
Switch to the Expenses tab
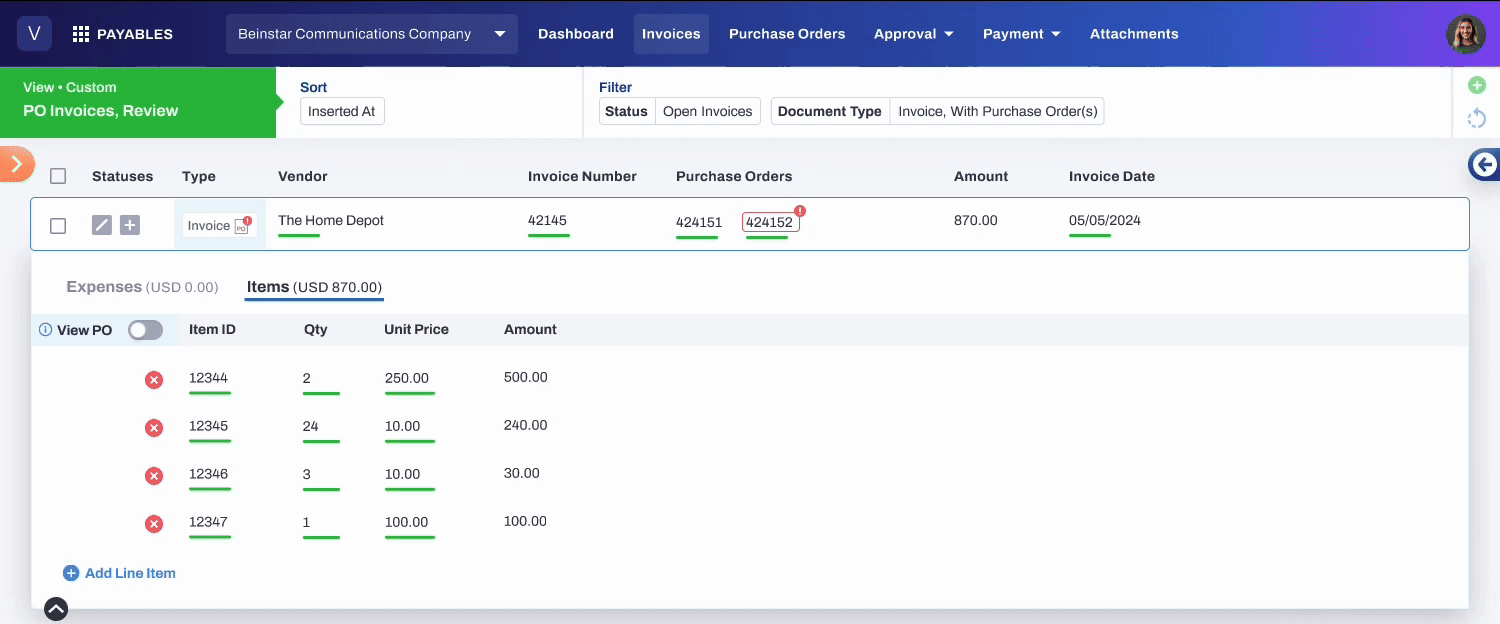pyautogui.click(x=142, y=287)
